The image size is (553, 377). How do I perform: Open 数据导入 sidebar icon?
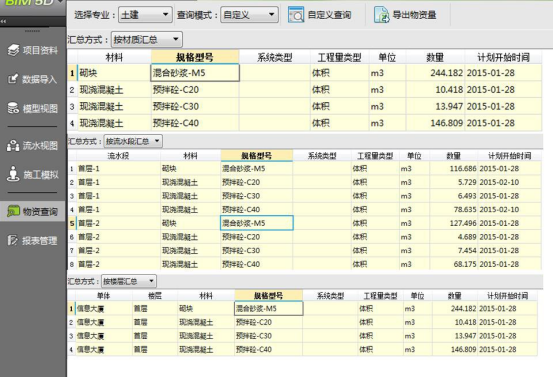(13, 79)
